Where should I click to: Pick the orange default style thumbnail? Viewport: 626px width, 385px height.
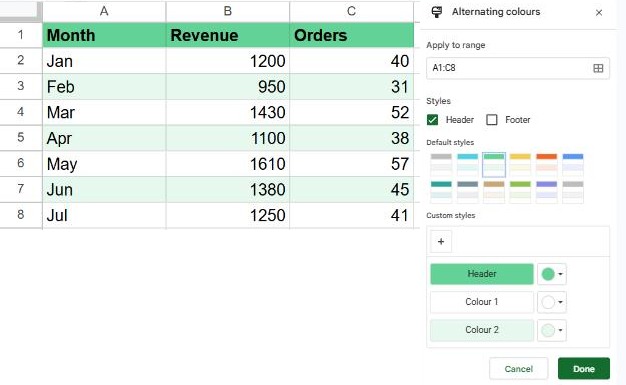click(547, 165)
